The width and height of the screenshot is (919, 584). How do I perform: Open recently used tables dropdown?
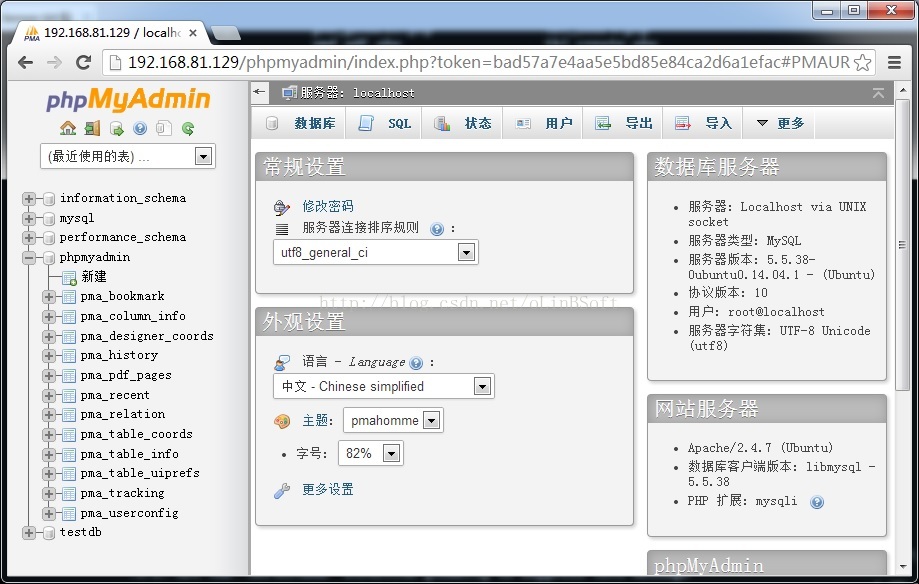[x=128, y=156]
